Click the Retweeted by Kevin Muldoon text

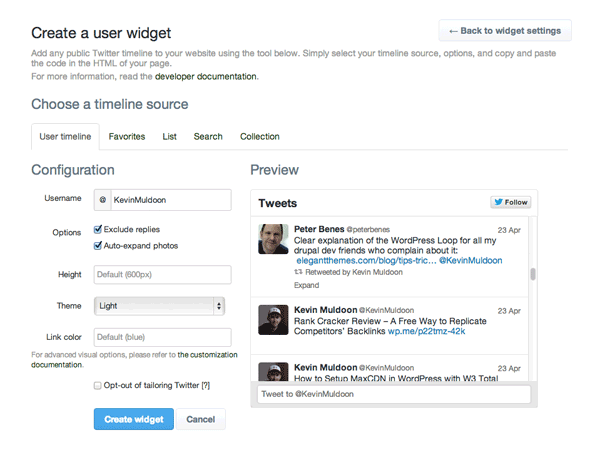point(354,272)
